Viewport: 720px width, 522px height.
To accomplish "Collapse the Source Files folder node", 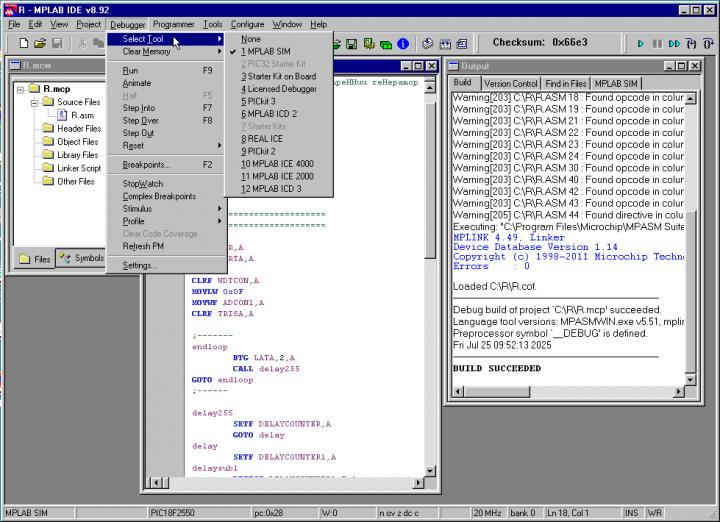I will click(x=34, y=102).
